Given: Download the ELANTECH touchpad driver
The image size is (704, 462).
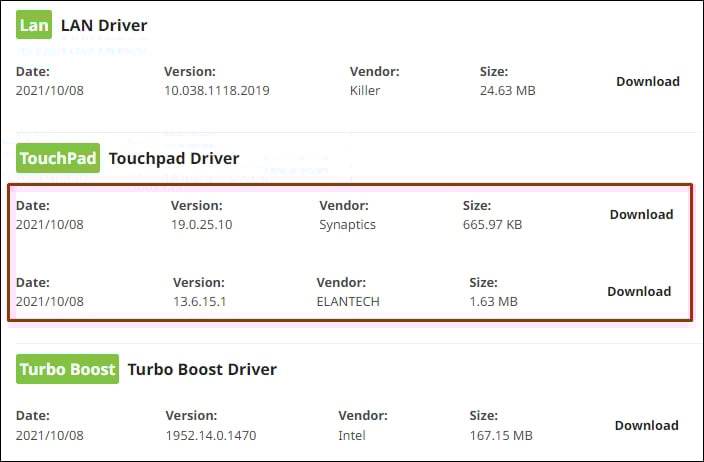Looking at the screenshot, I should (x=639, y=291).
